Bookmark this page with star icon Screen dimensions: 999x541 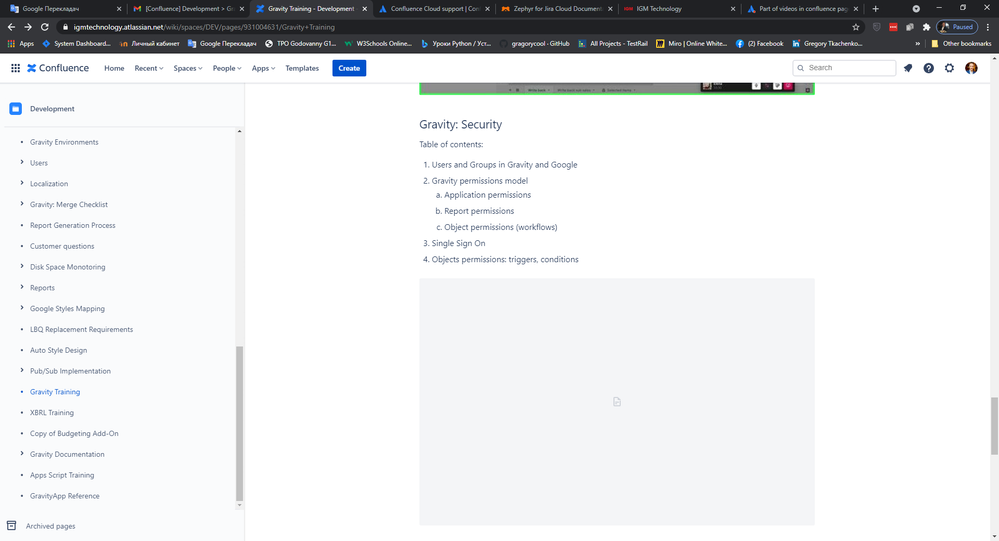point(856,27)
